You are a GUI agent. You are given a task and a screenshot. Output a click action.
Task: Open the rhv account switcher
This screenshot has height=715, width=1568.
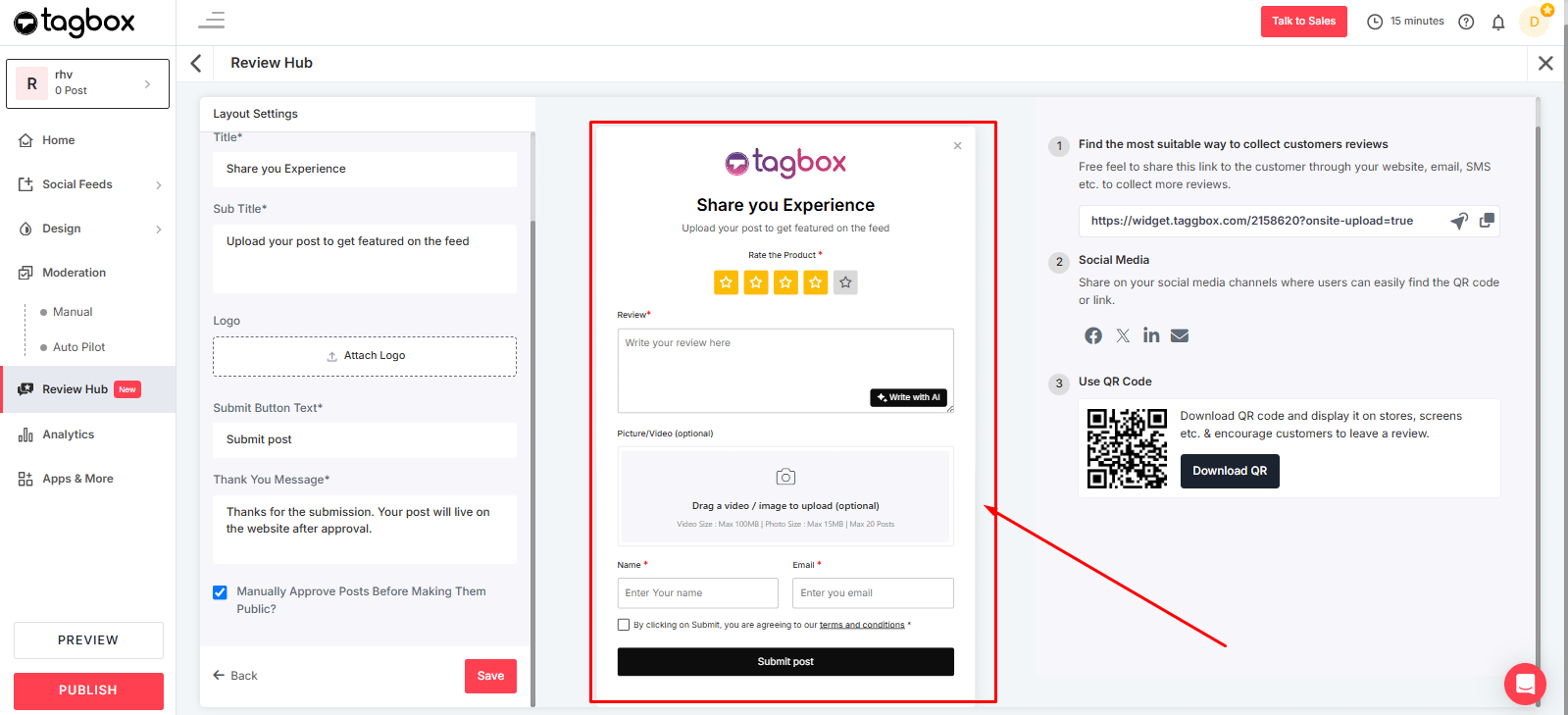88,83
